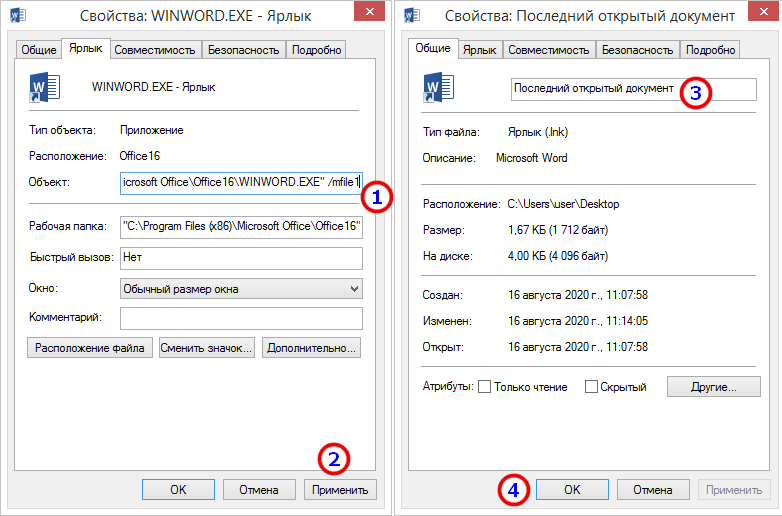
Task: Click 'Office16' location text
Action: coord(140,156)
